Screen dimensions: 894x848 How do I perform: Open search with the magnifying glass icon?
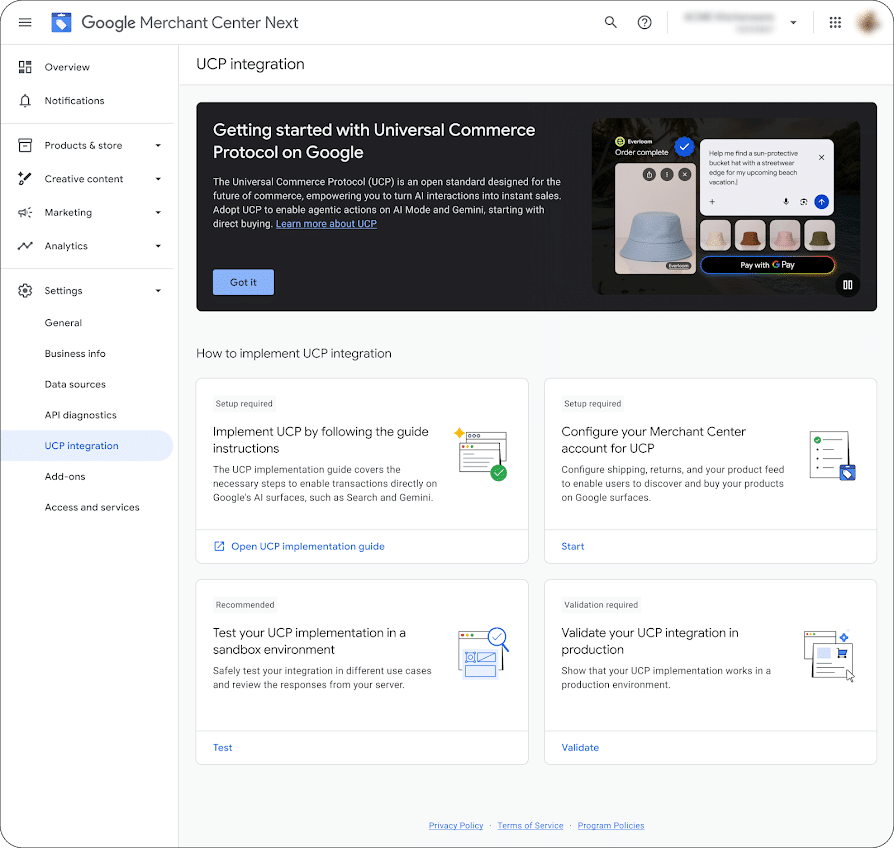pyautogui.click(x=611, y=22)
